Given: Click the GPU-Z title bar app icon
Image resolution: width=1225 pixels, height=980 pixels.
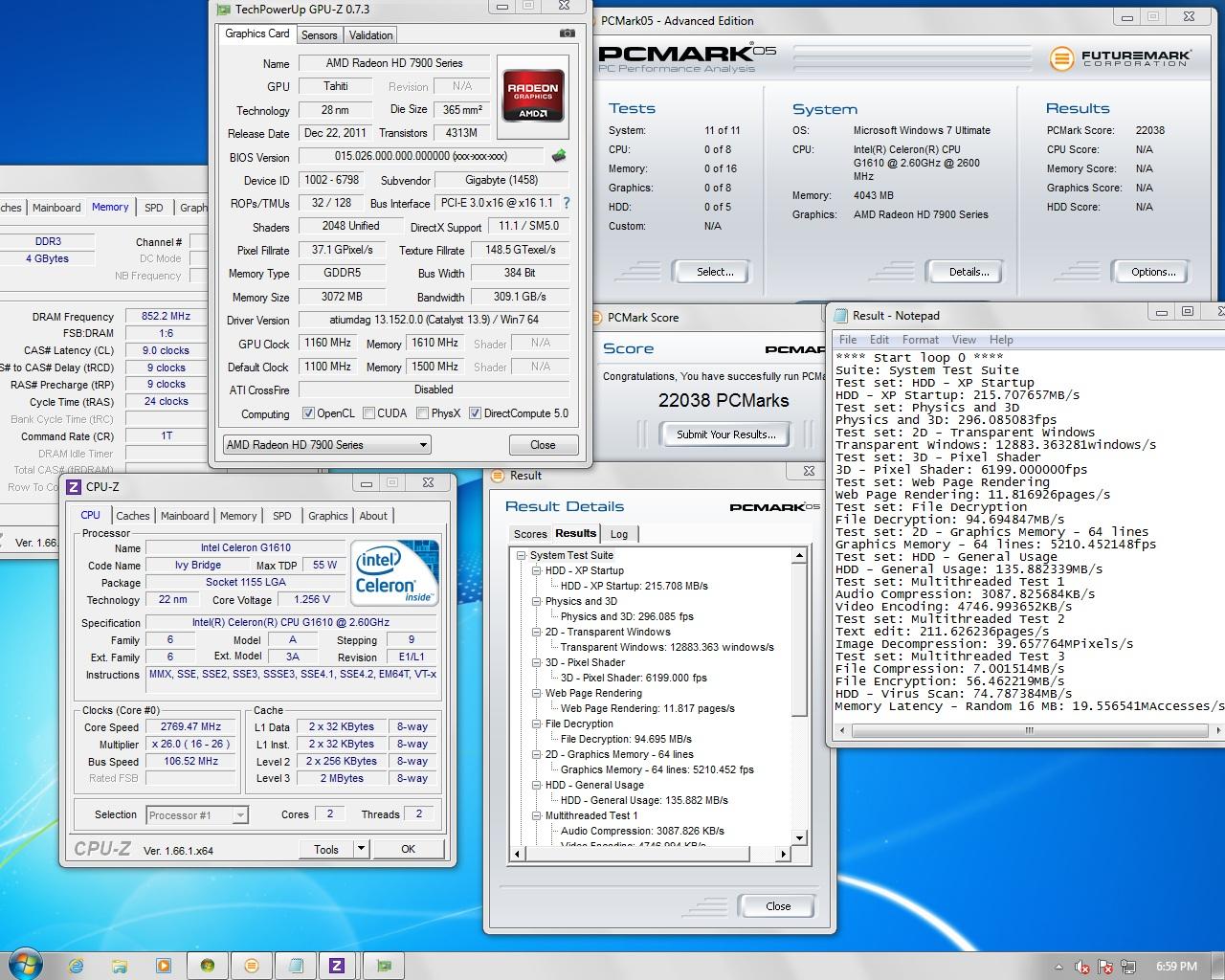Looking at the screenshot, I should [x=224, y=10].
